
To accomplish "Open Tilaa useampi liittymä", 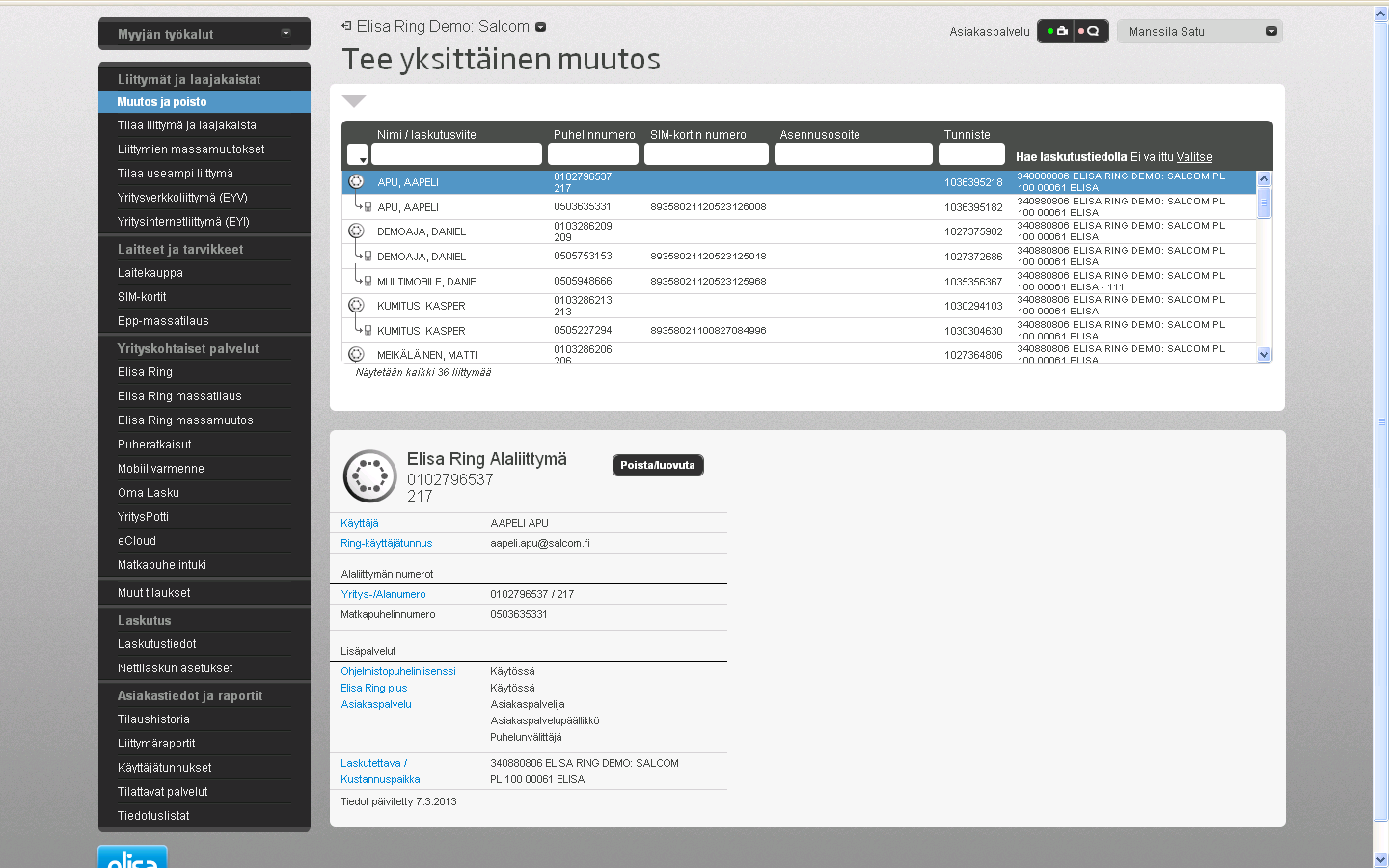I will point(176,174).
